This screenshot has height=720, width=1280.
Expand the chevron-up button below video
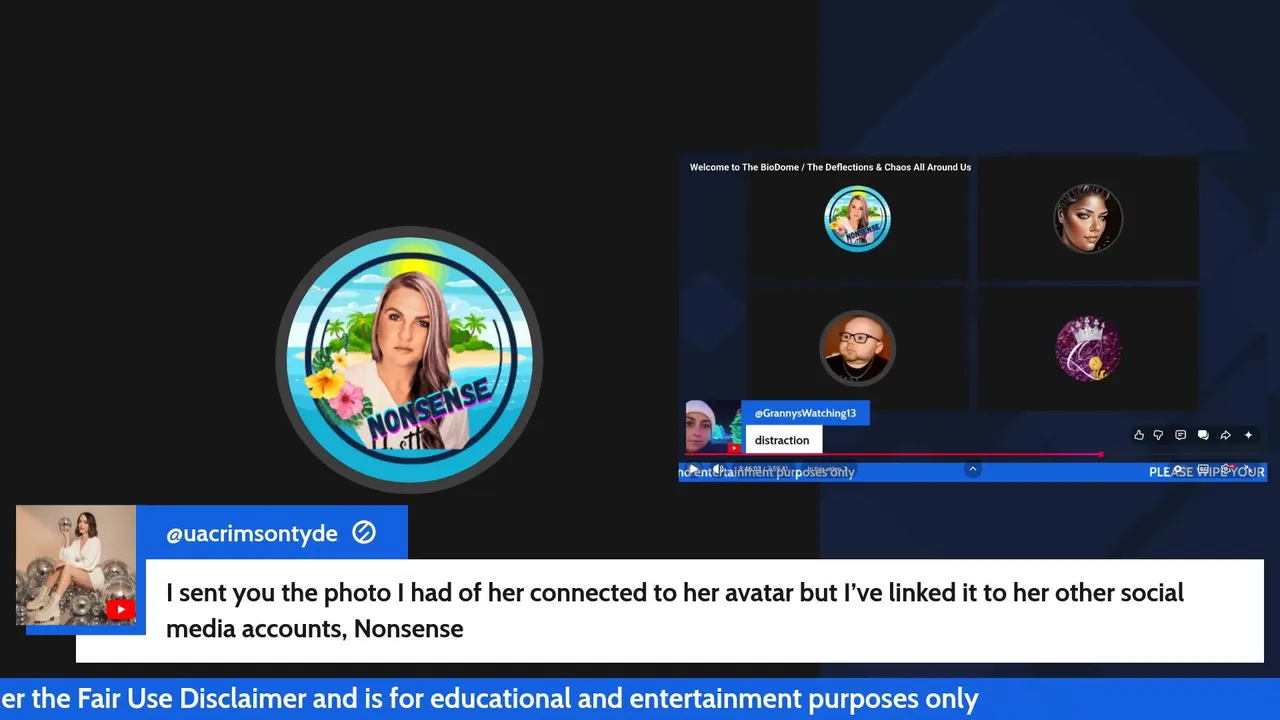[x=973, y=469]
